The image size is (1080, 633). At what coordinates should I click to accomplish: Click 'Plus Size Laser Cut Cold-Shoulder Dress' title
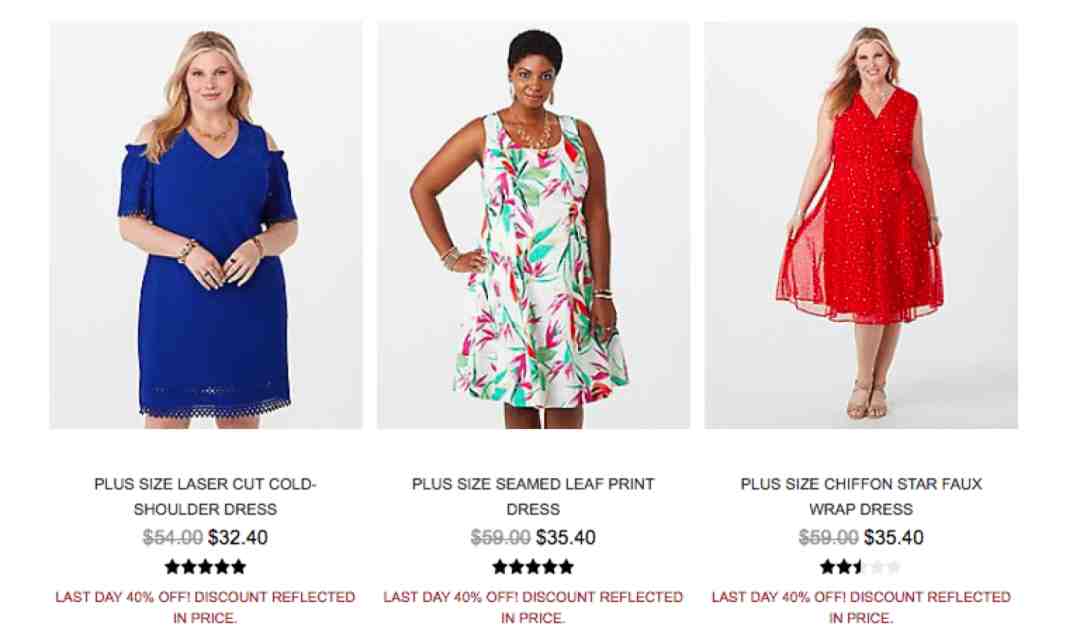coord(205,497)
